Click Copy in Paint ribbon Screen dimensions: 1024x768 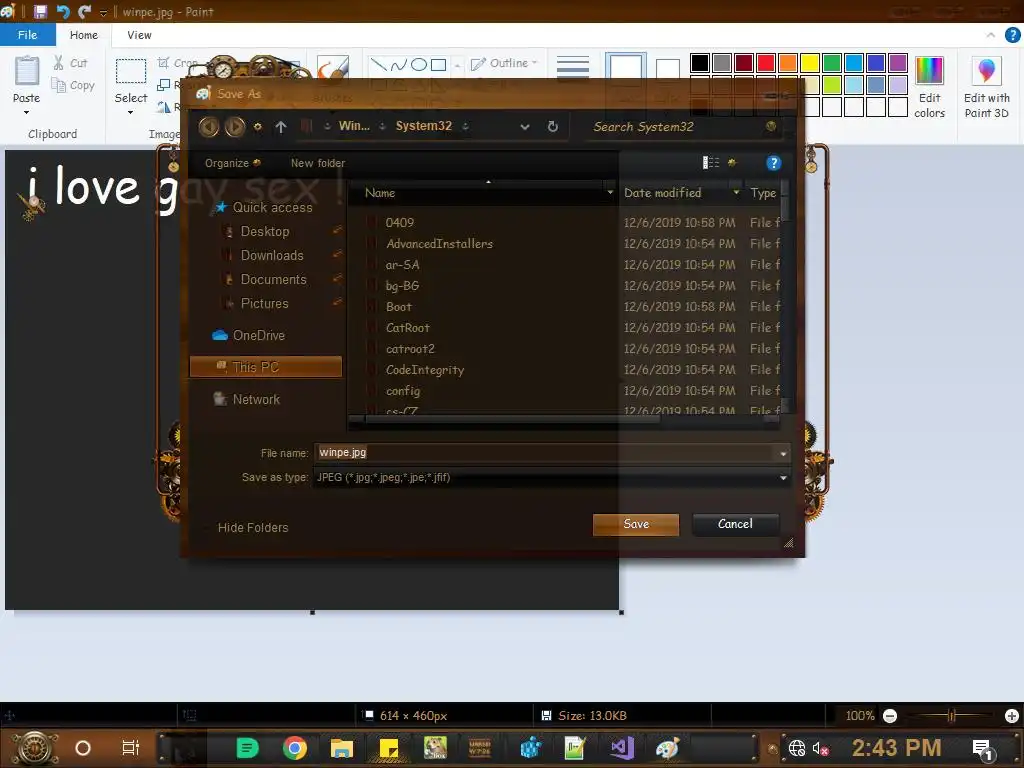[x=74, y=85]
